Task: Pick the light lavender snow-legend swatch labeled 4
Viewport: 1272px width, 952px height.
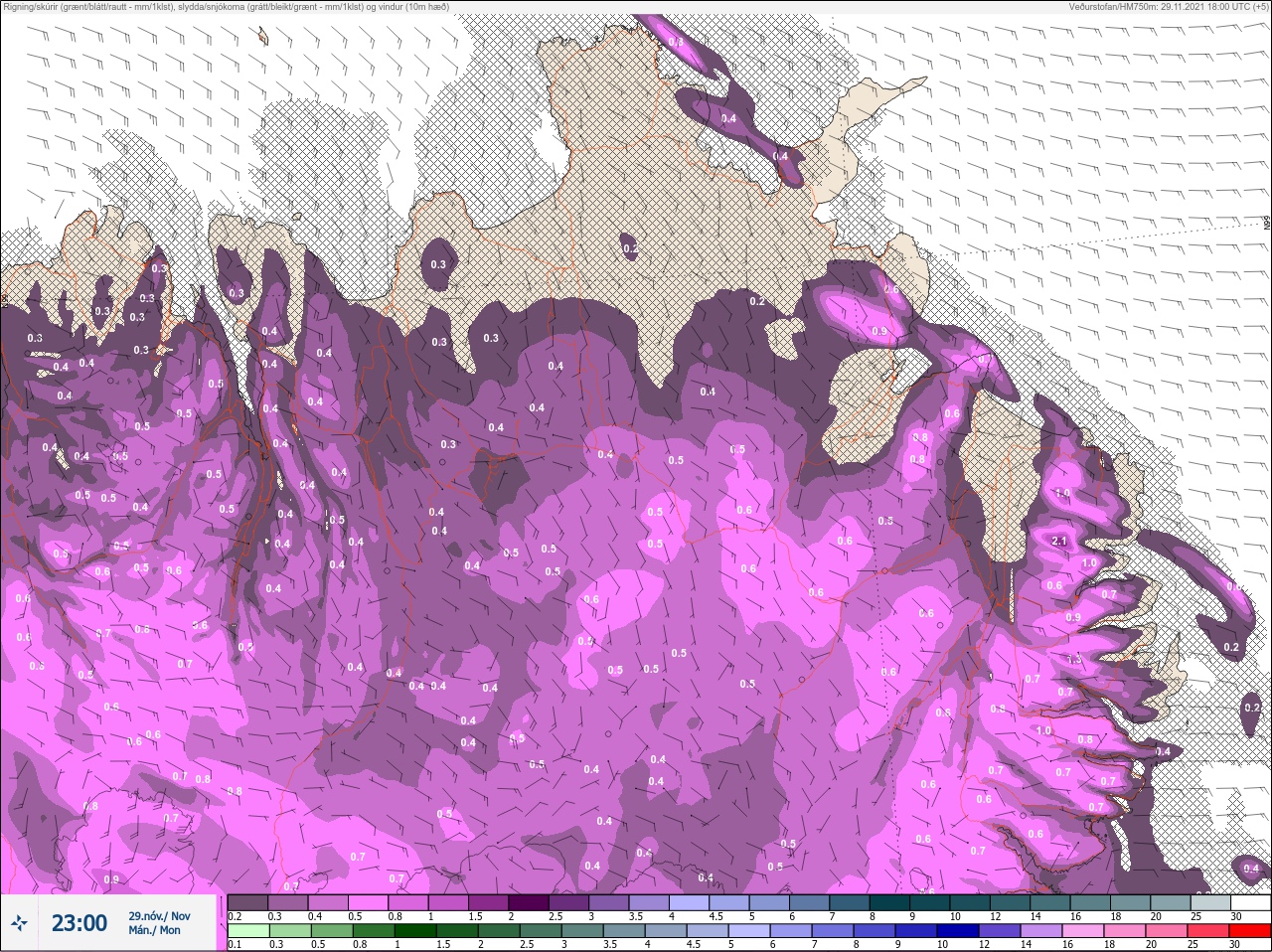Action: coord(689,903)
